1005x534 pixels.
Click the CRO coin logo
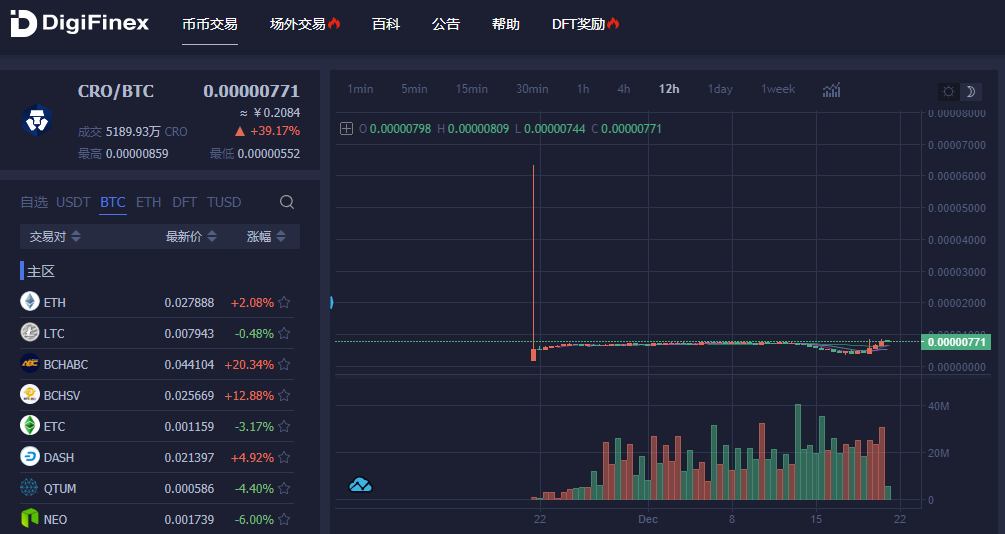pyautogui.click(x=38, y=120)
